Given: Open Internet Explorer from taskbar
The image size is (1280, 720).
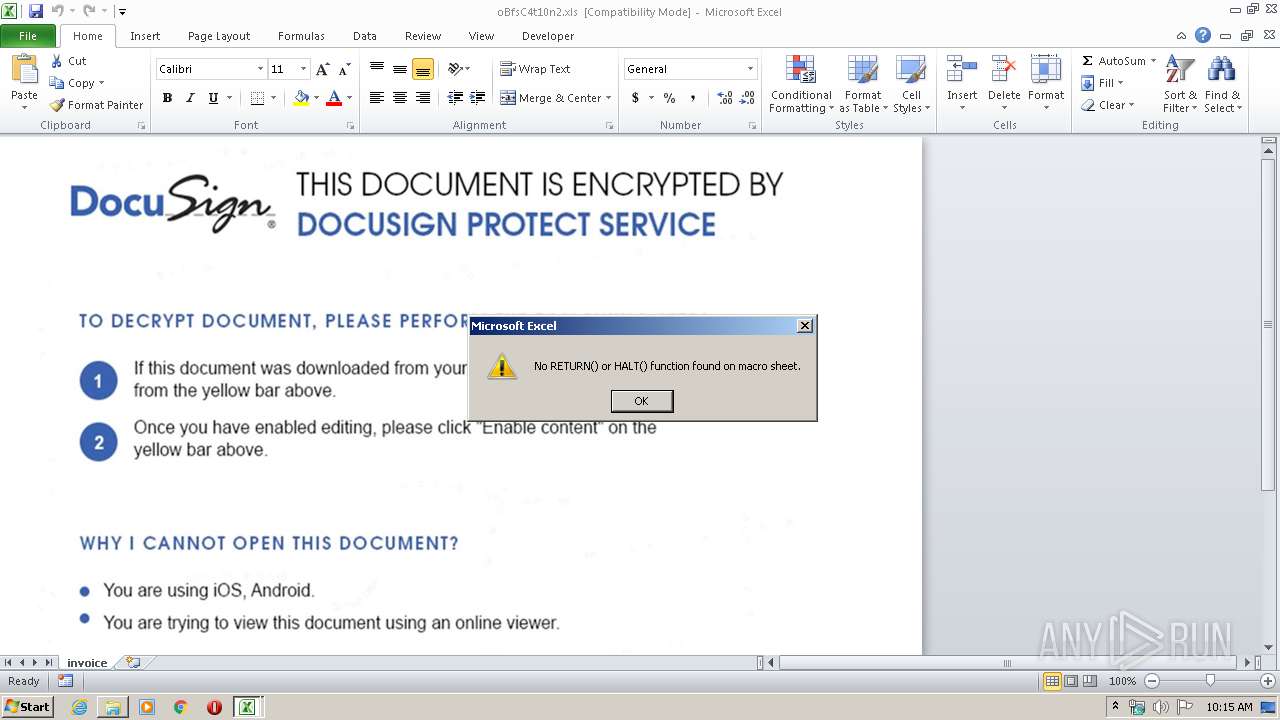Looking at the screenshot, I should 79,707.
